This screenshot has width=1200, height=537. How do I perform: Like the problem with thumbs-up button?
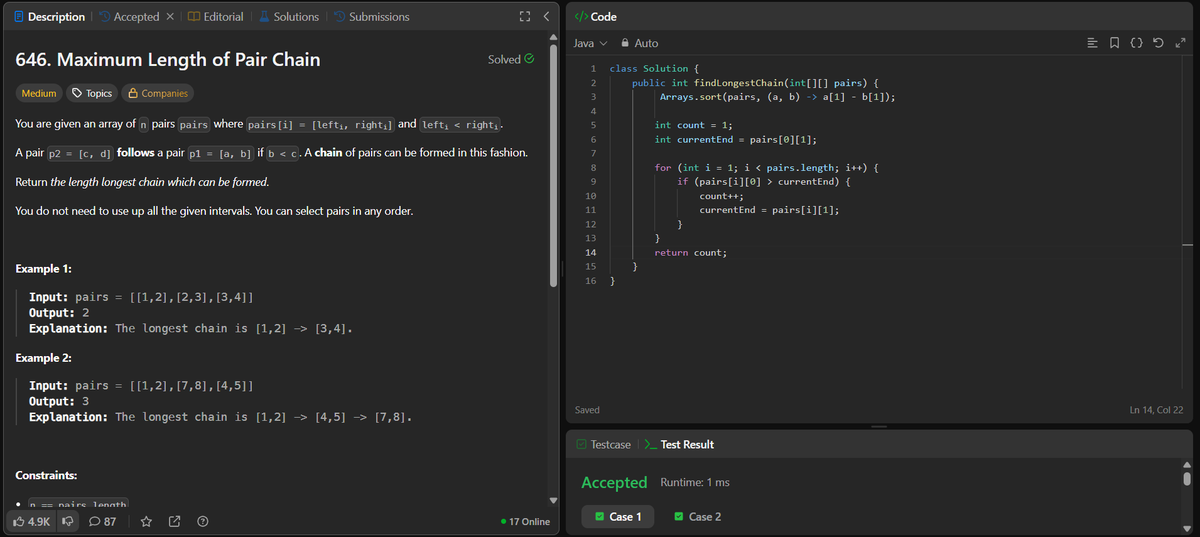[x=30, y=521]
